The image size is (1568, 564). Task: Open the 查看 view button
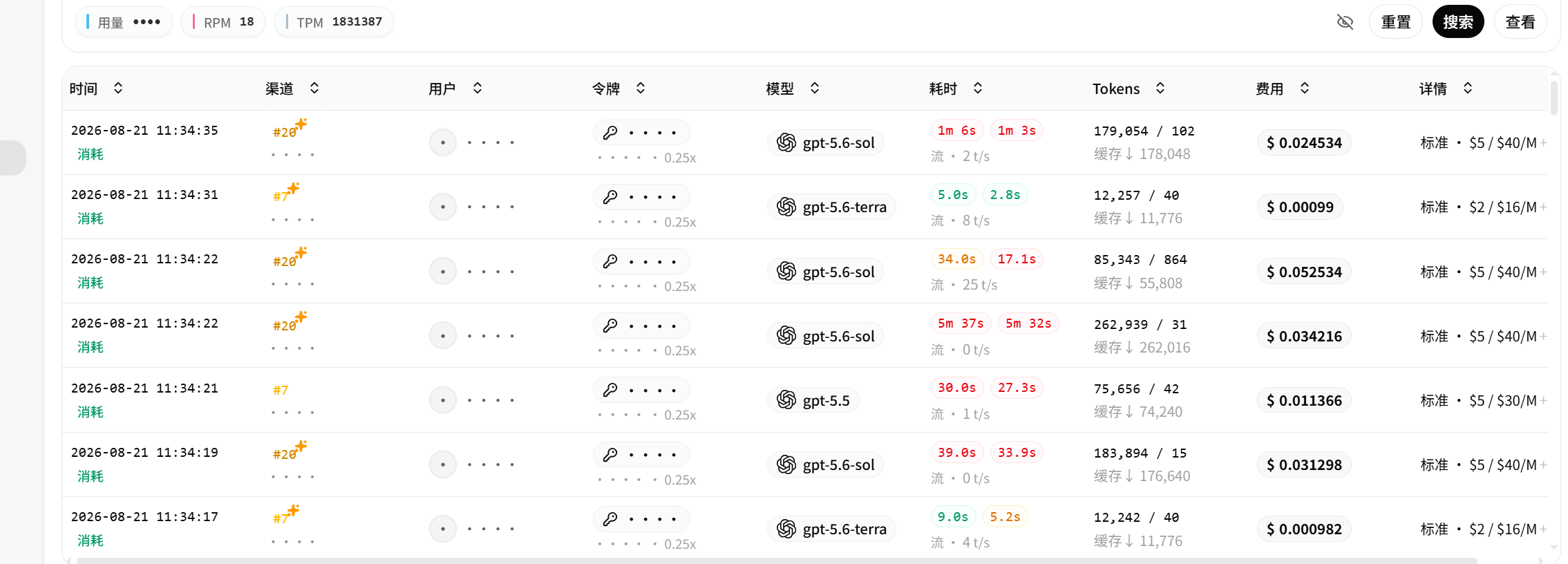point(1520,22)
